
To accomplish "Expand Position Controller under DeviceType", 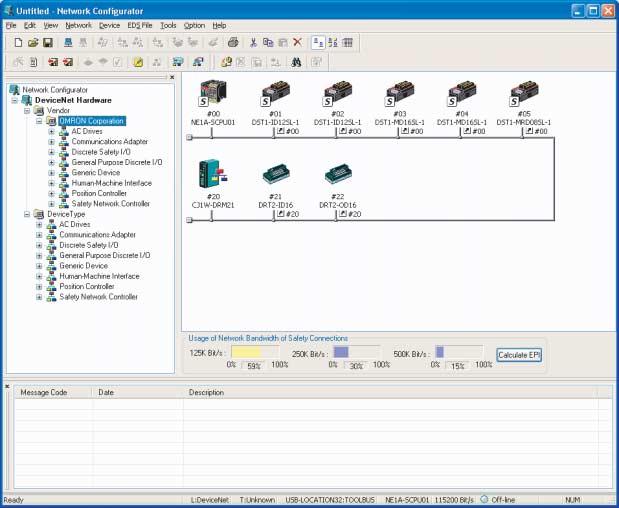I will 39,287.
